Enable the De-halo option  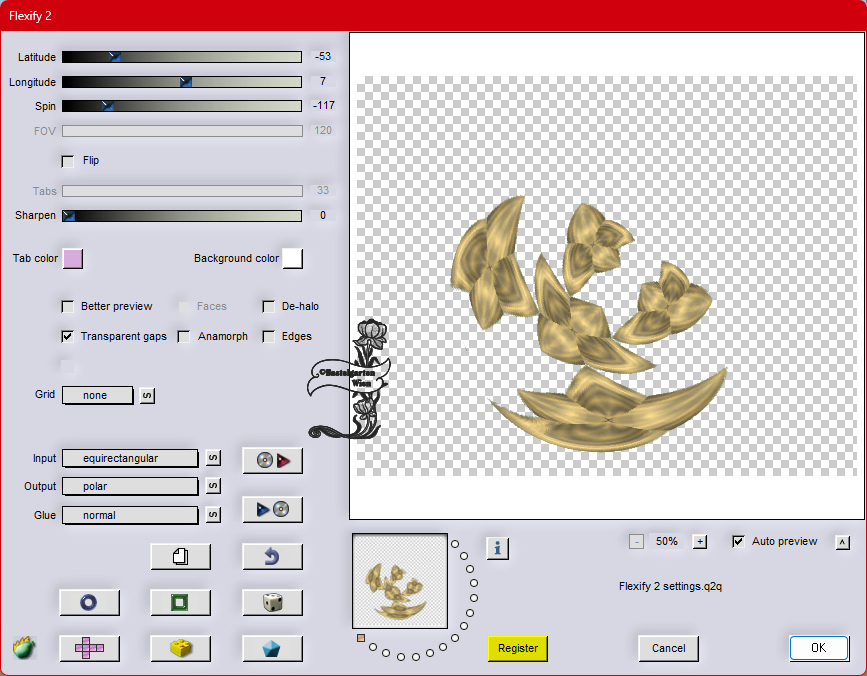click(x=269, y=307)
